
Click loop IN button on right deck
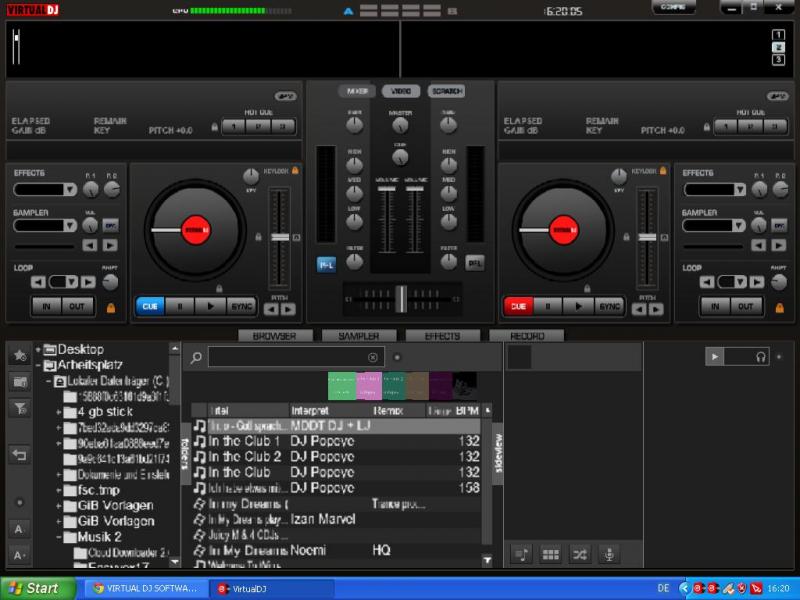(715, 306)
